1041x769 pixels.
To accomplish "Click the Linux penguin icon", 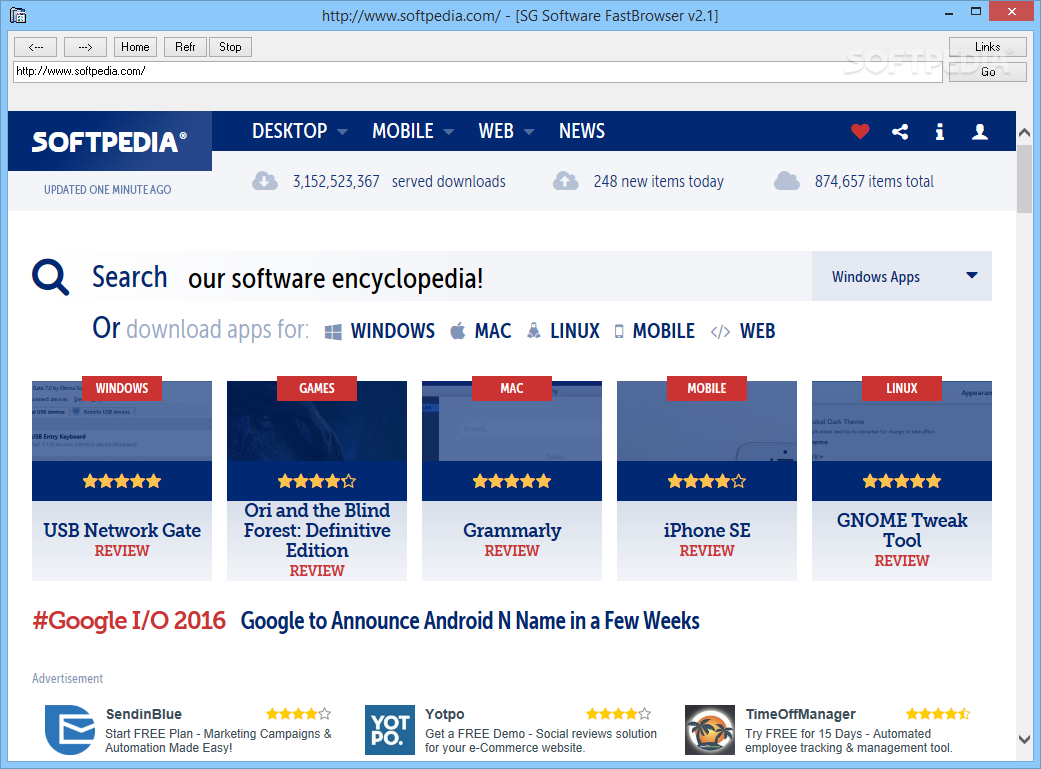I will click(533, 331).
